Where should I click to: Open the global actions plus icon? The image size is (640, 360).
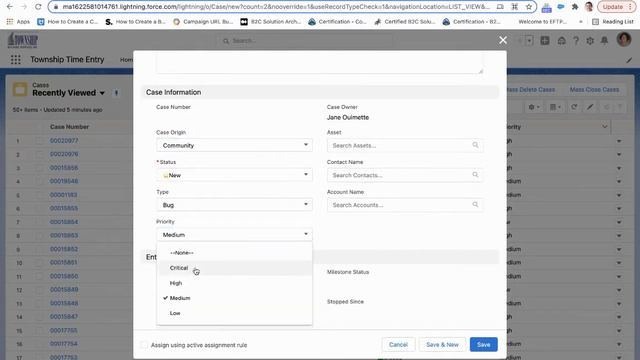545,40
